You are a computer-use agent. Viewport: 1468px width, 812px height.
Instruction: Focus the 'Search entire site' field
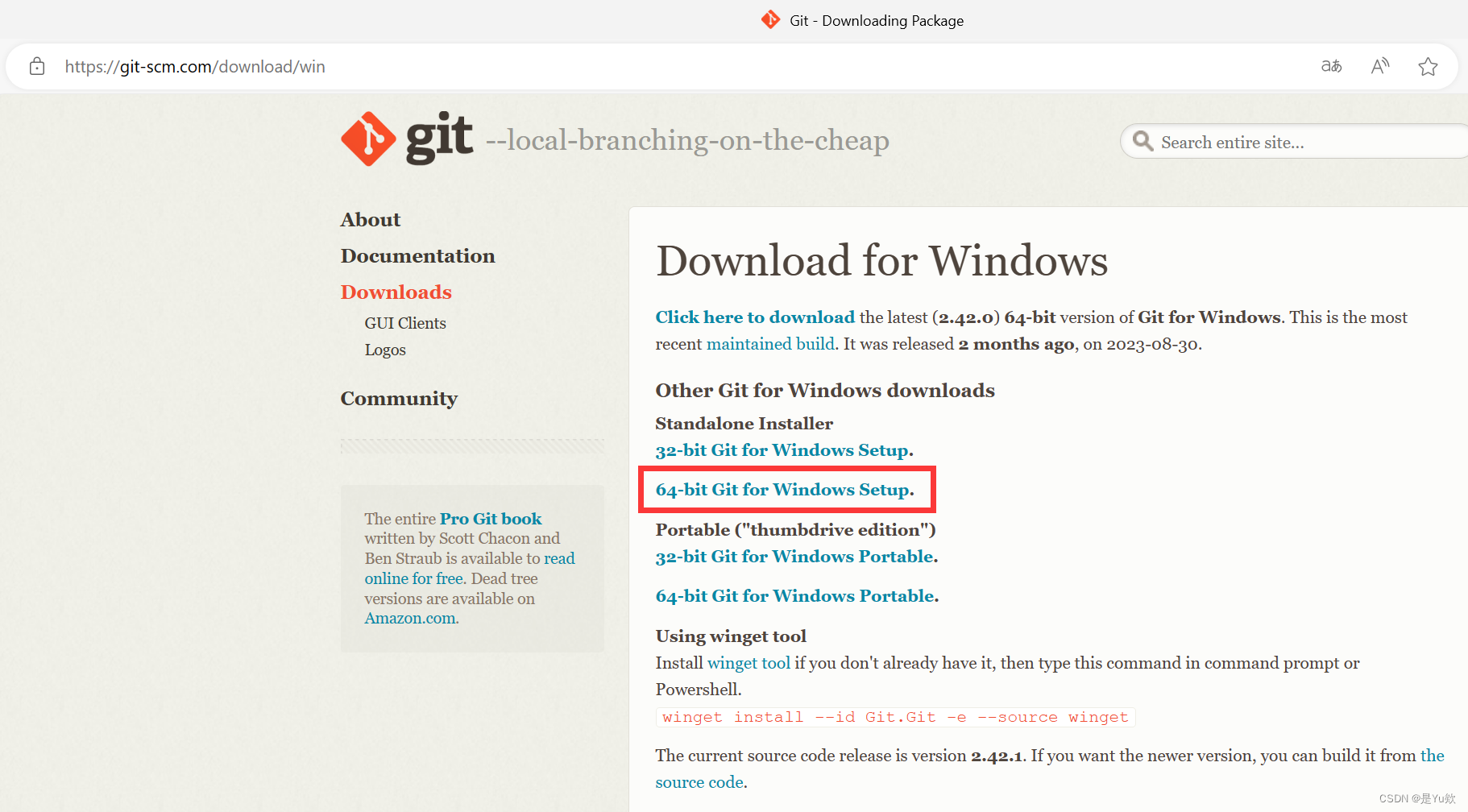click(1295, 142)
